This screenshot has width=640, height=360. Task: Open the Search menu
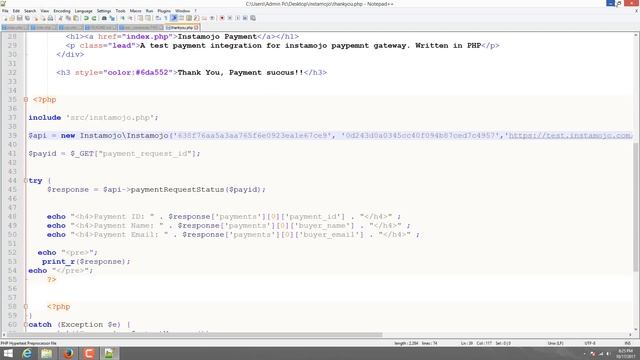tap(30, 11)
